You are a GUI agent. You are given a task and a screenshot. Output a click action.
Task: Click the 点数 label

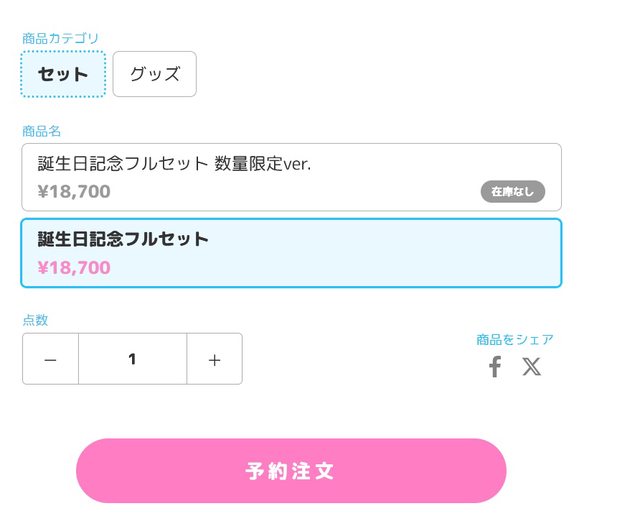coord(35,320)
